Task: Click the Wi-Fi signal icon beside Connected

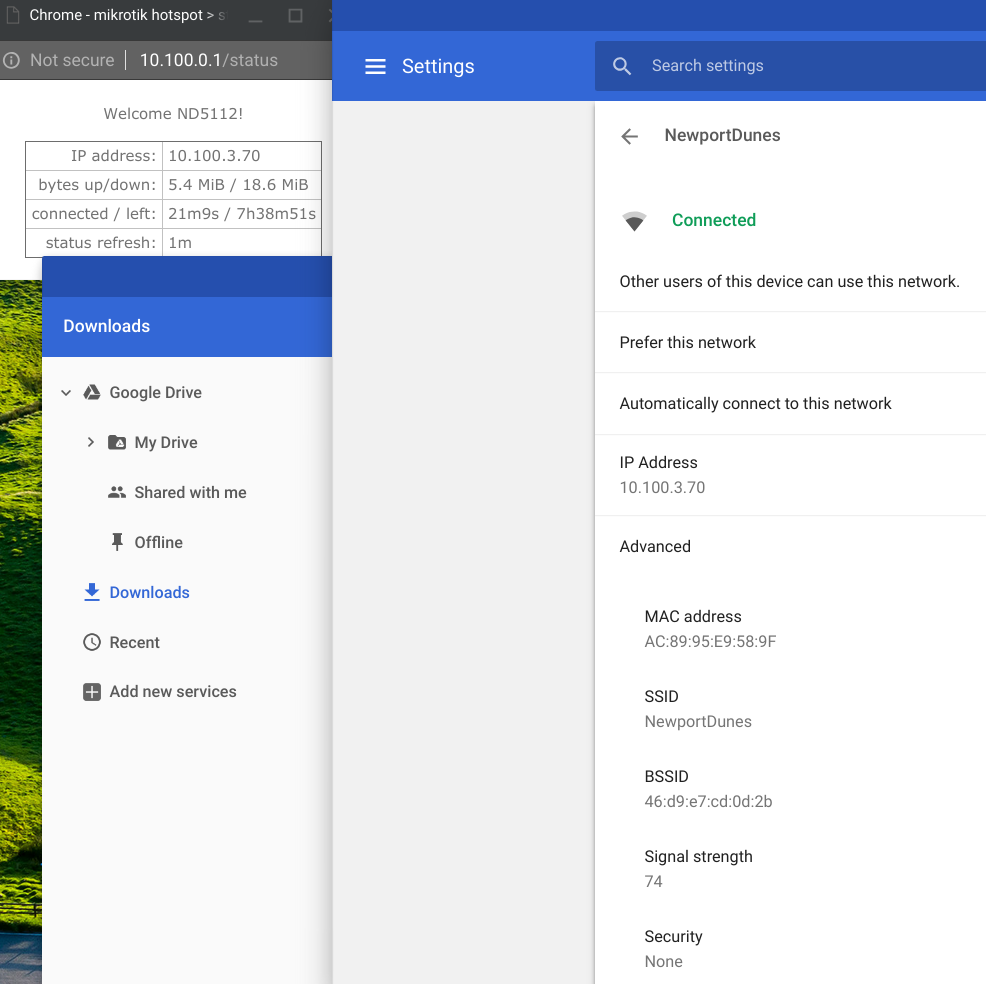Action: (x=634, y=221)
